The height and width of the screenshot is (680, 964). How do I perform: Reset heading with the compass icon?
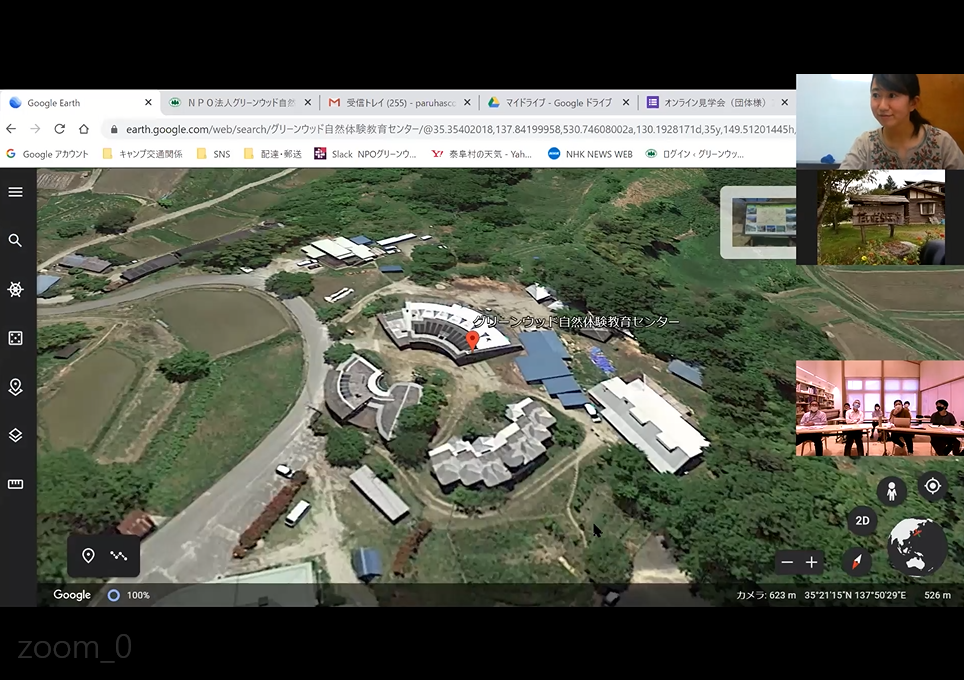click(x=857, y=561)
